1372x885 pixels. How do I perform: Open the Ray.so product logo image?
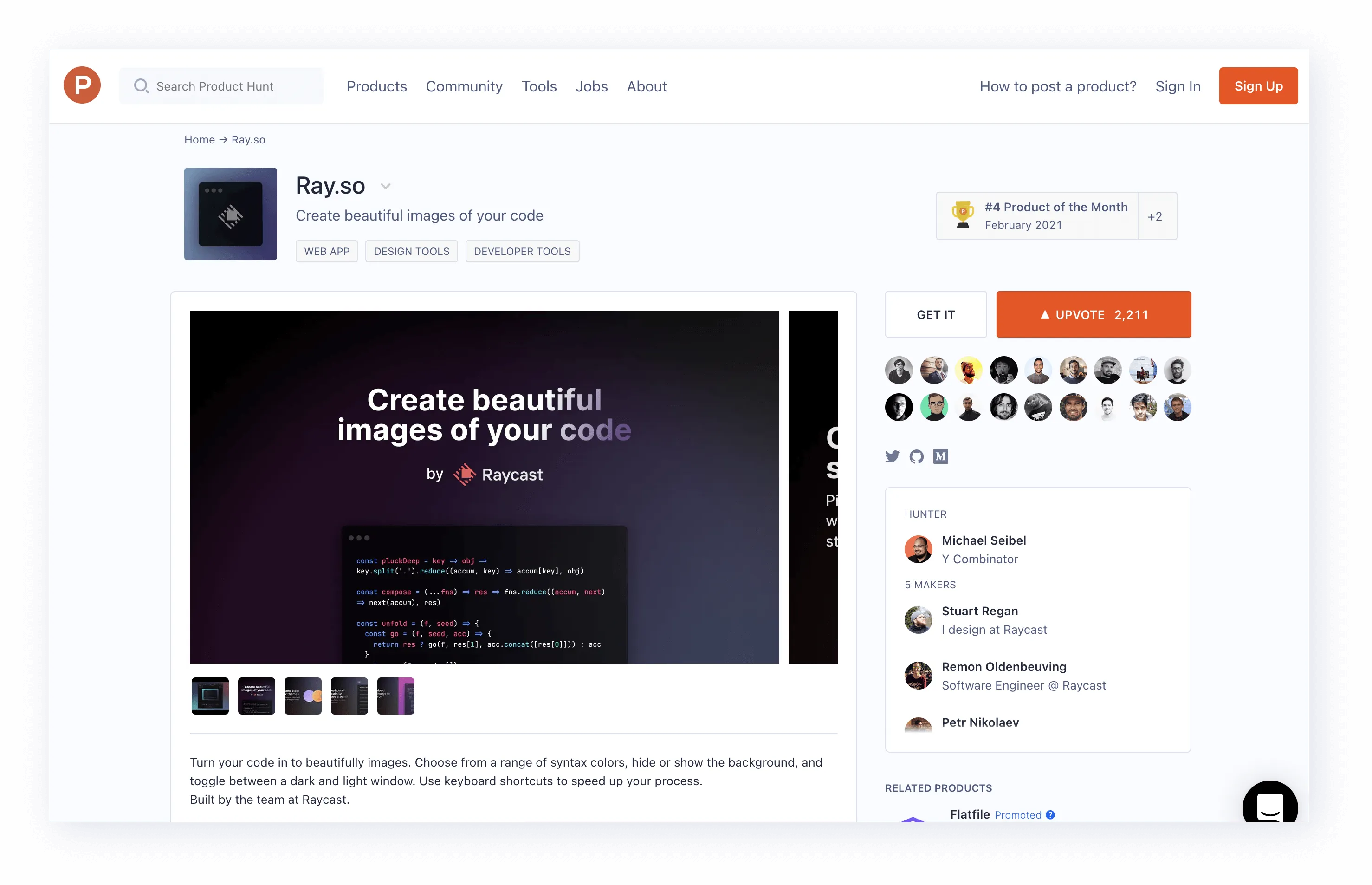[230, 214]
